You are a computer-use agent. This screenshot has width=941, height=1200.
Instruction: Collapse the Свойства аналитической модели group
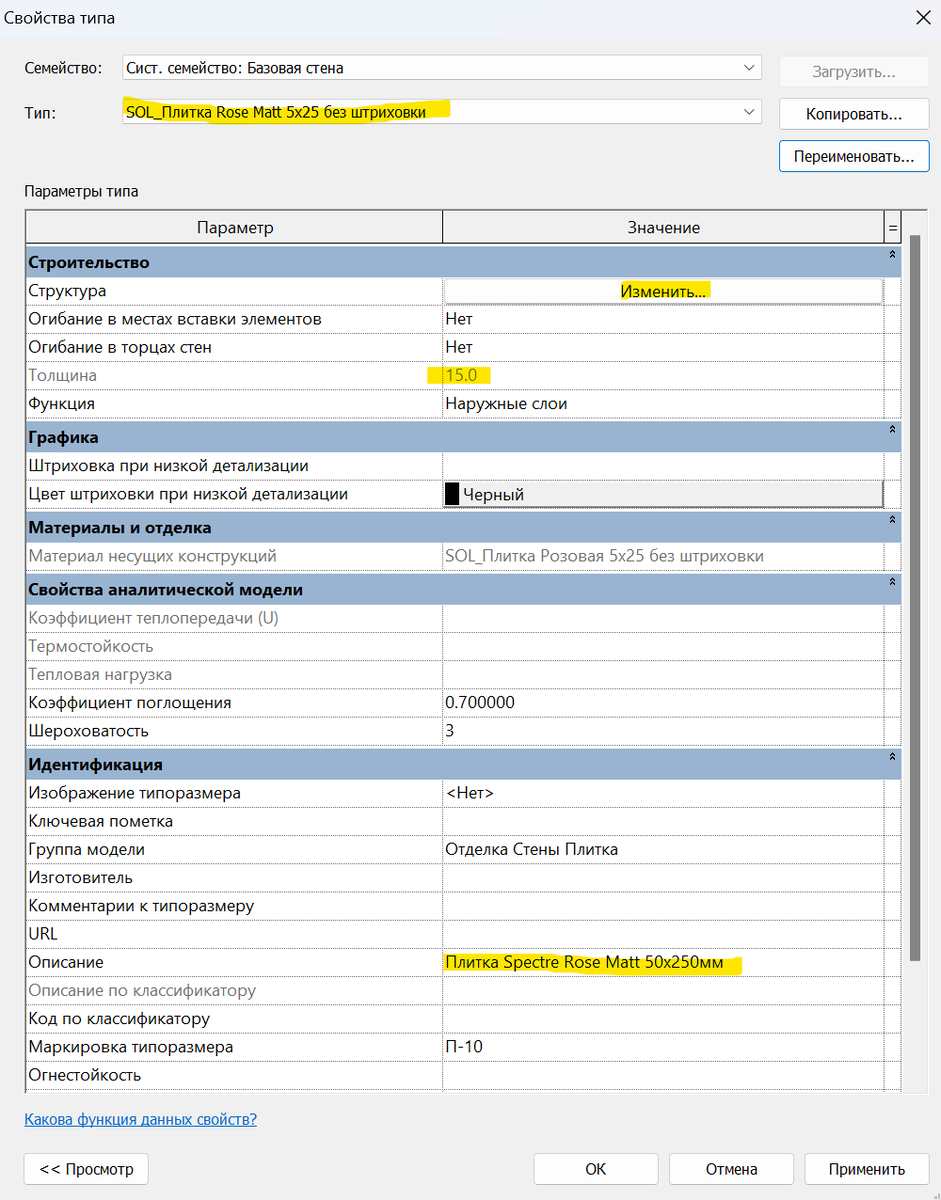point(891,583)
